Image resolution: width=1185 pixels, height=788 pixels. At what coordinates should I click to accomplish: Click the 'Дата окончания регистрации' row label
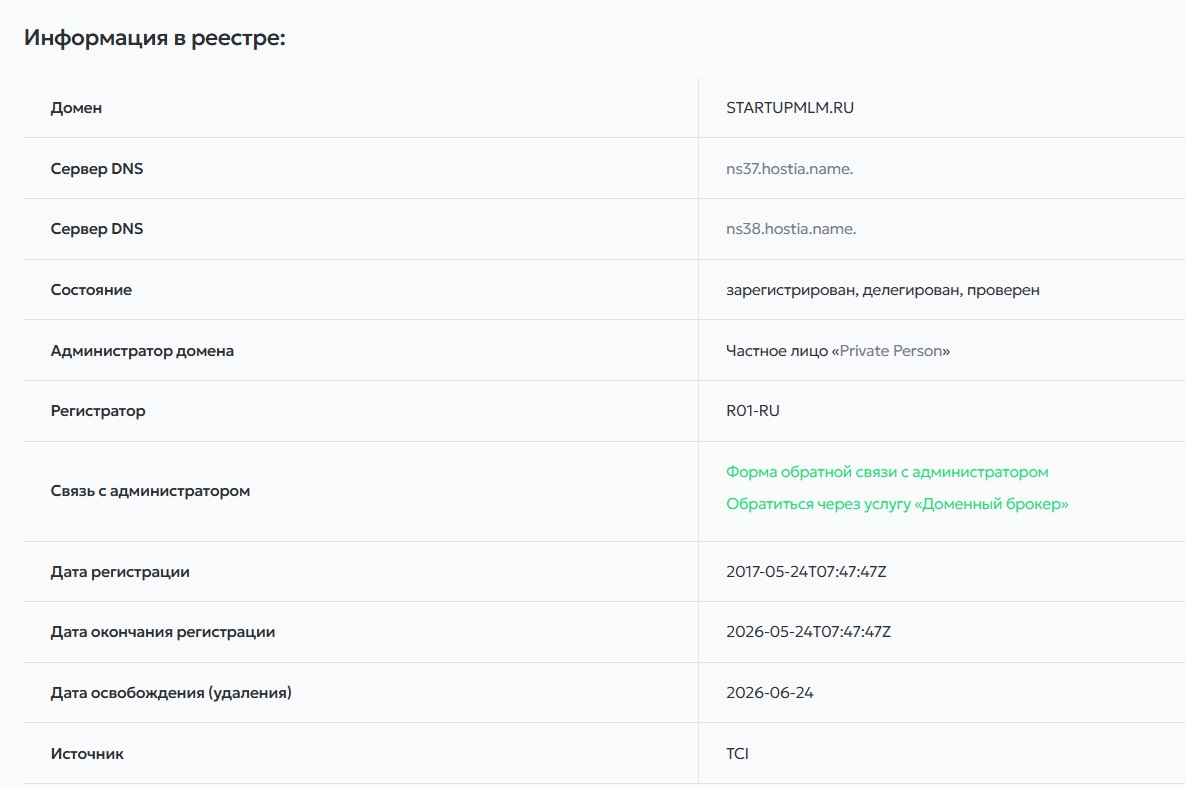pos(162,632)
